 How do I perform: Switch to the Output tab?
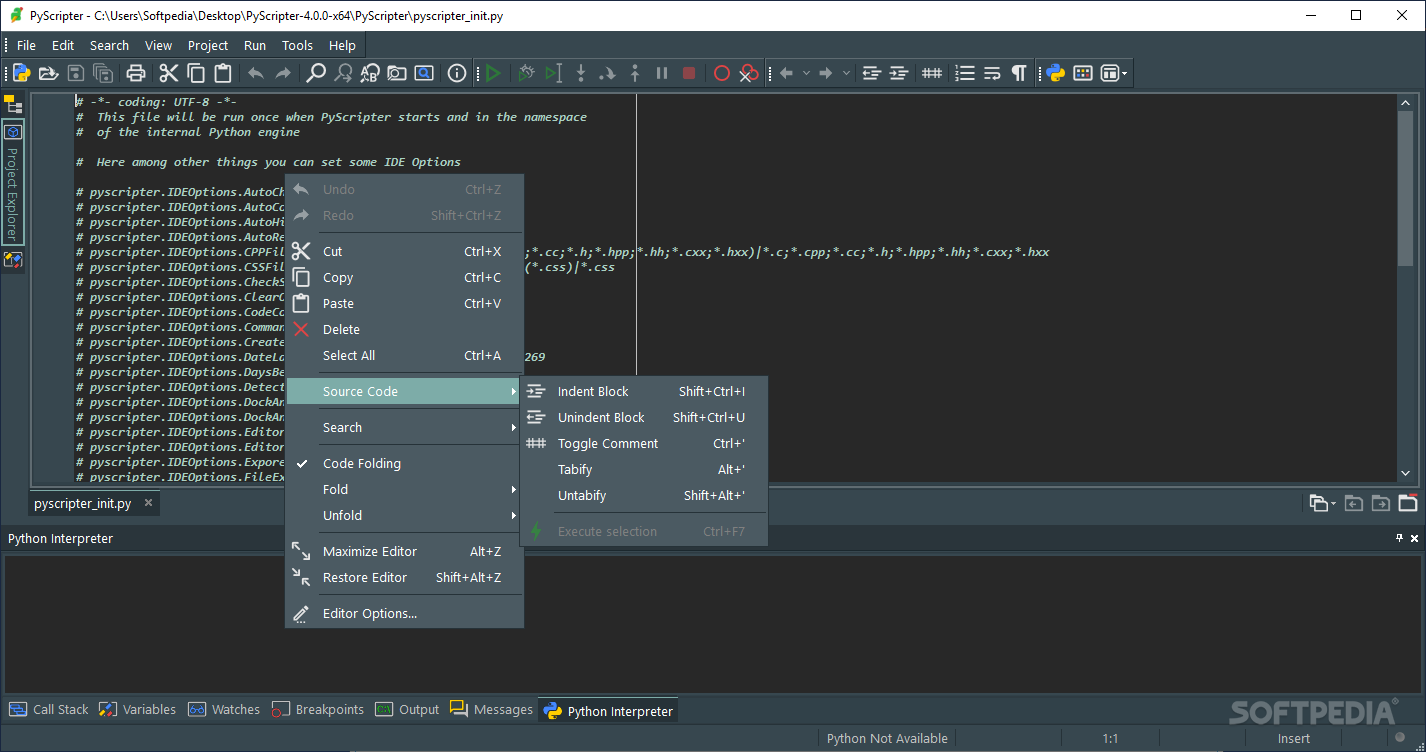[x=407, y=709]
